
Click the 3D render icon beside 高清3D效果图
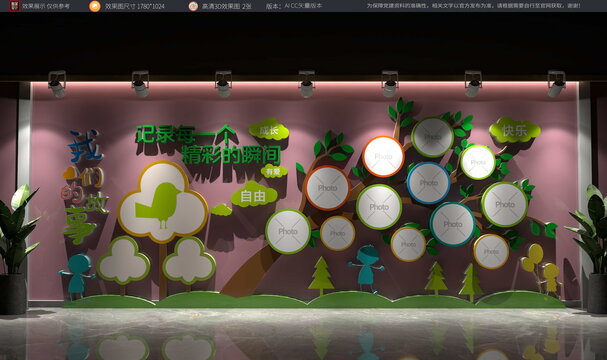(193, 6)
